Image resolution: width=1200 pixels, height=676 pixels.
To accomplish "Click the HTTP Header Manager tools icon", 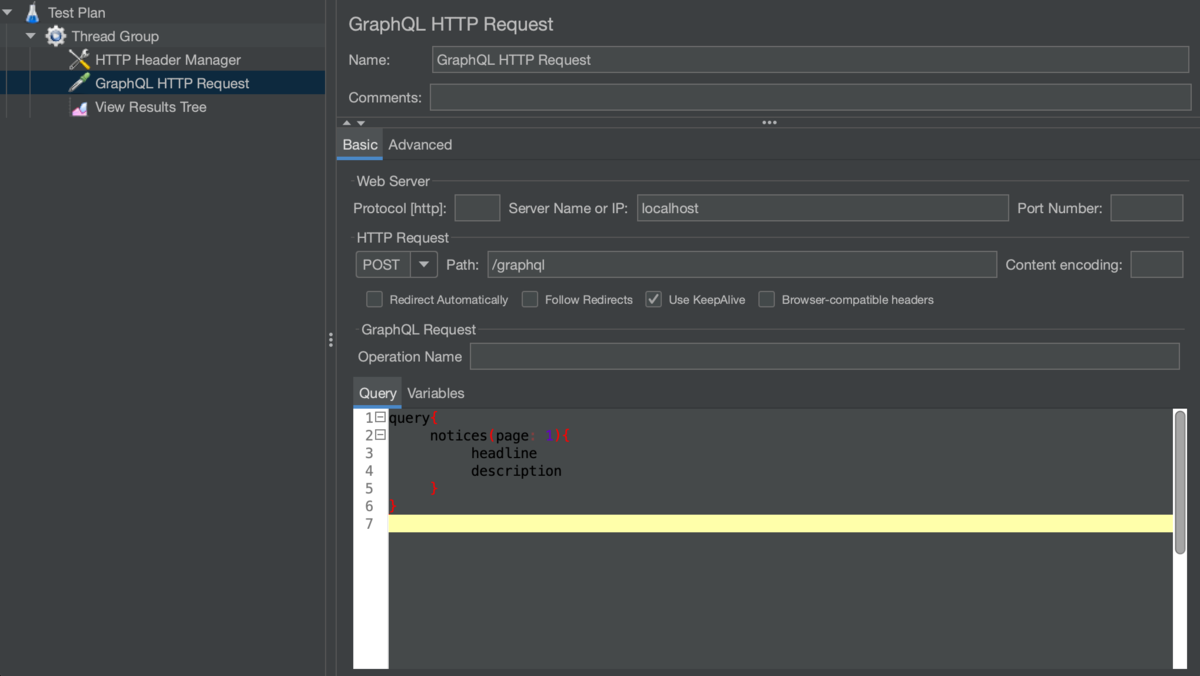I will point(79,60).
